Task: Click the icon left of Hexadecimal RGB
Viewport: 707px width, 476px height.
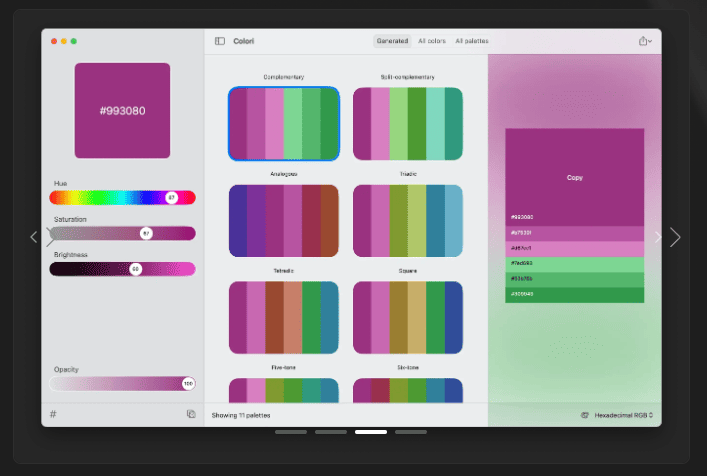Action: tap(584, 415)
